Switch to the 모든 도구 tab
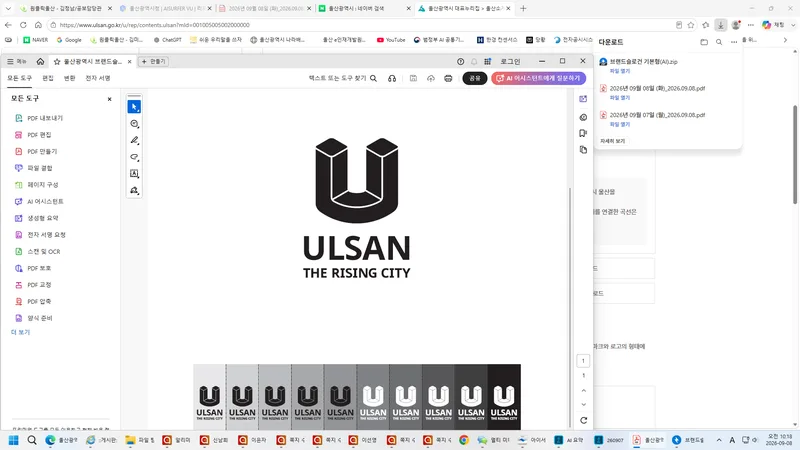Screen dimensions: 800x450 coord(19,78)
